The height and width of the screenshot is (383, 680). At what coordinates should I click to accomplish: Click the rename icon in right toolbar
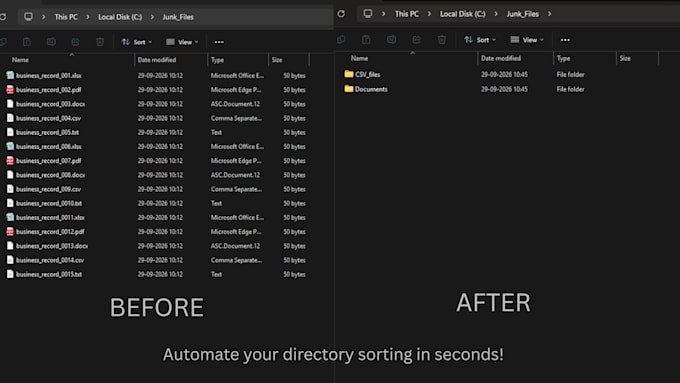(391, 39)
